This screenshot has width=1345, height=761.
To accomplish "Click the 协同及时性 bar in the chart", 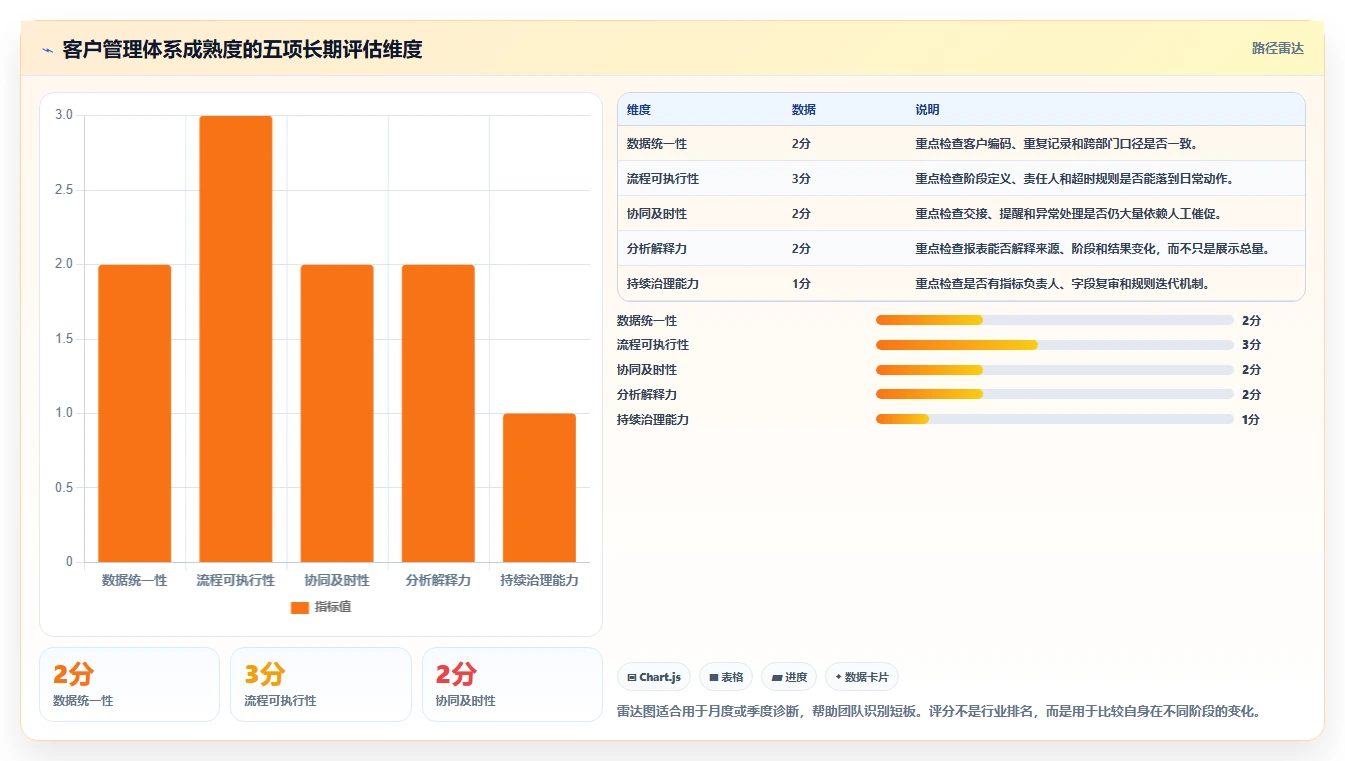I will (x=337, y=413).
